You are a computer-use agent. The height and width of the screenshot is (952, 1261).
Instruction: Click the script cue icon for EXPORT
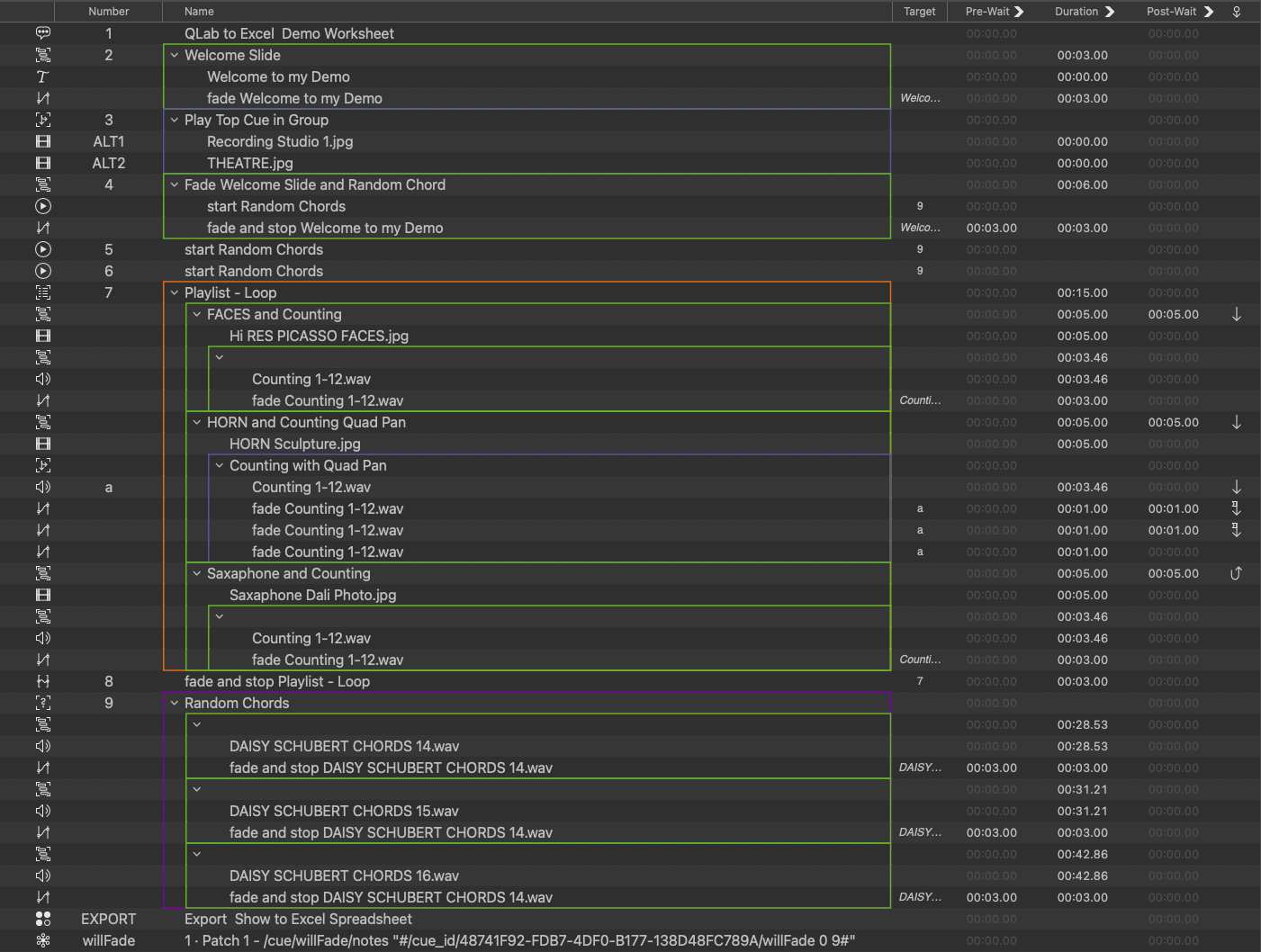point(42,919)
